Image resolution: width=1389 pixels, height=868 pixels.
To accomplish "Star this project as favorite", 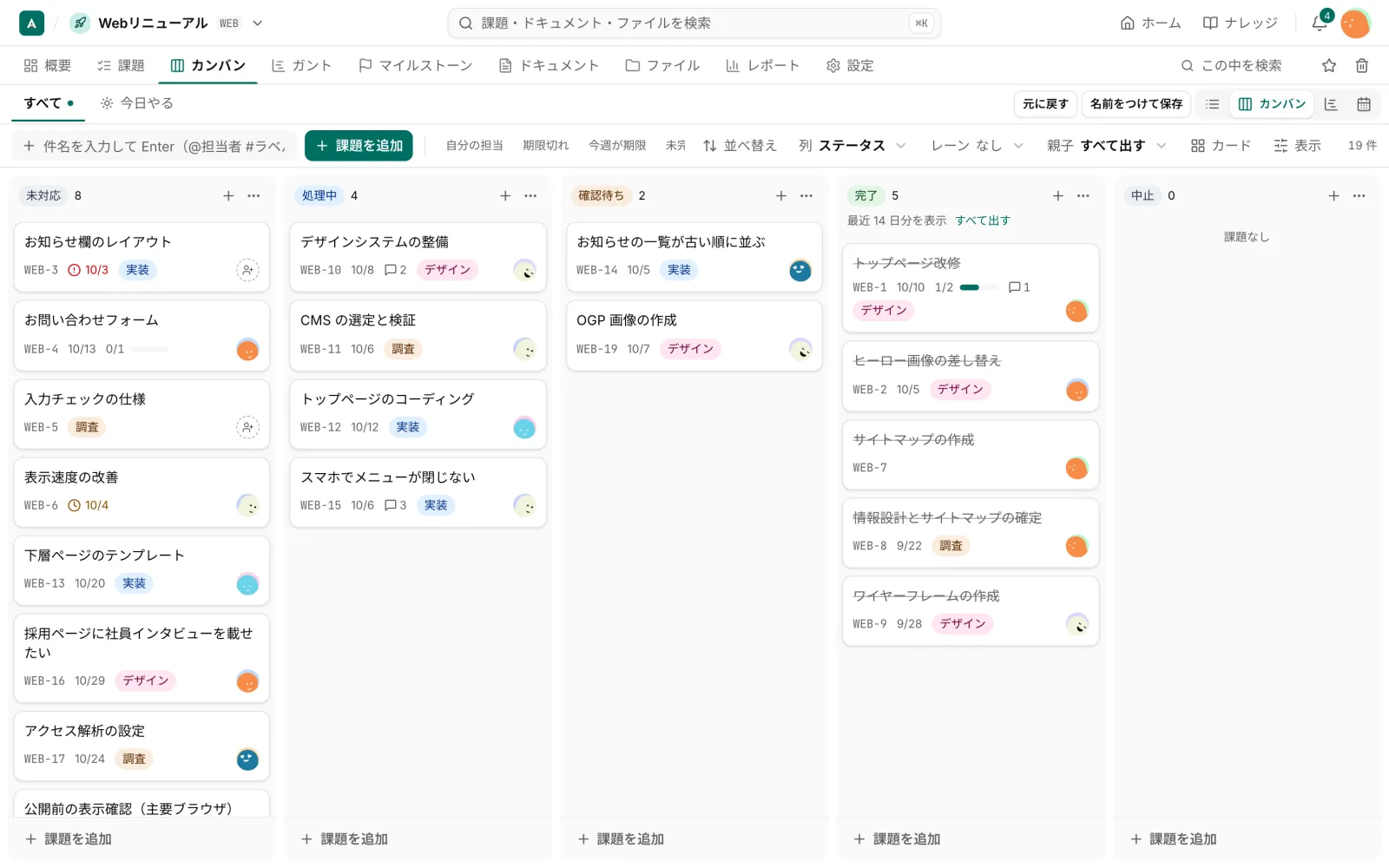I will tap(1329, 65).
